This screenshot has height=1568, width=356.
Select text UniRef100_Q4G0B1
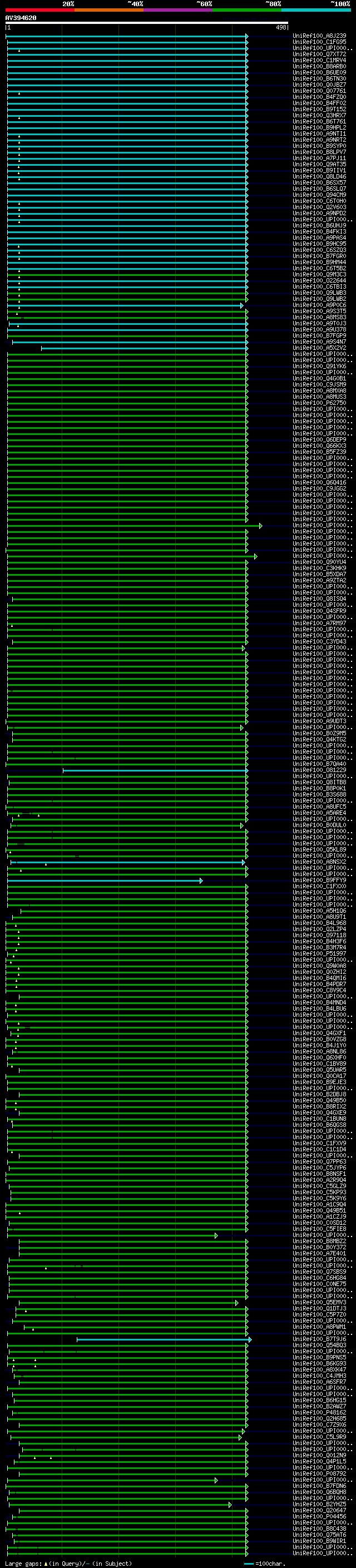click(x=319, y=379)
